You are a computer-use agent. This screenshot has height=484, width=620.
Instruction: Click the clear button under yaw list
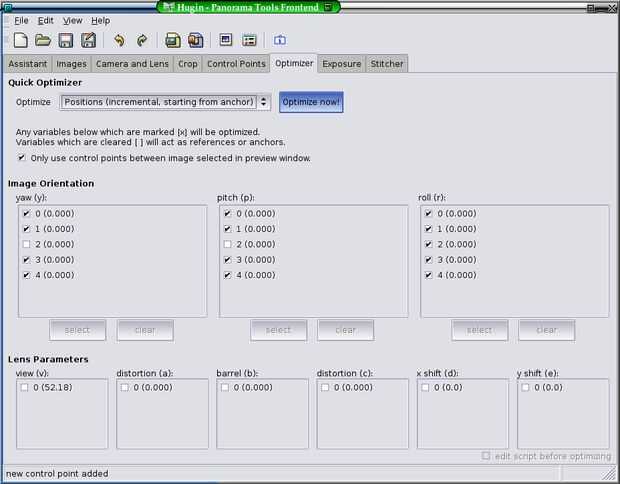(145, 330)
